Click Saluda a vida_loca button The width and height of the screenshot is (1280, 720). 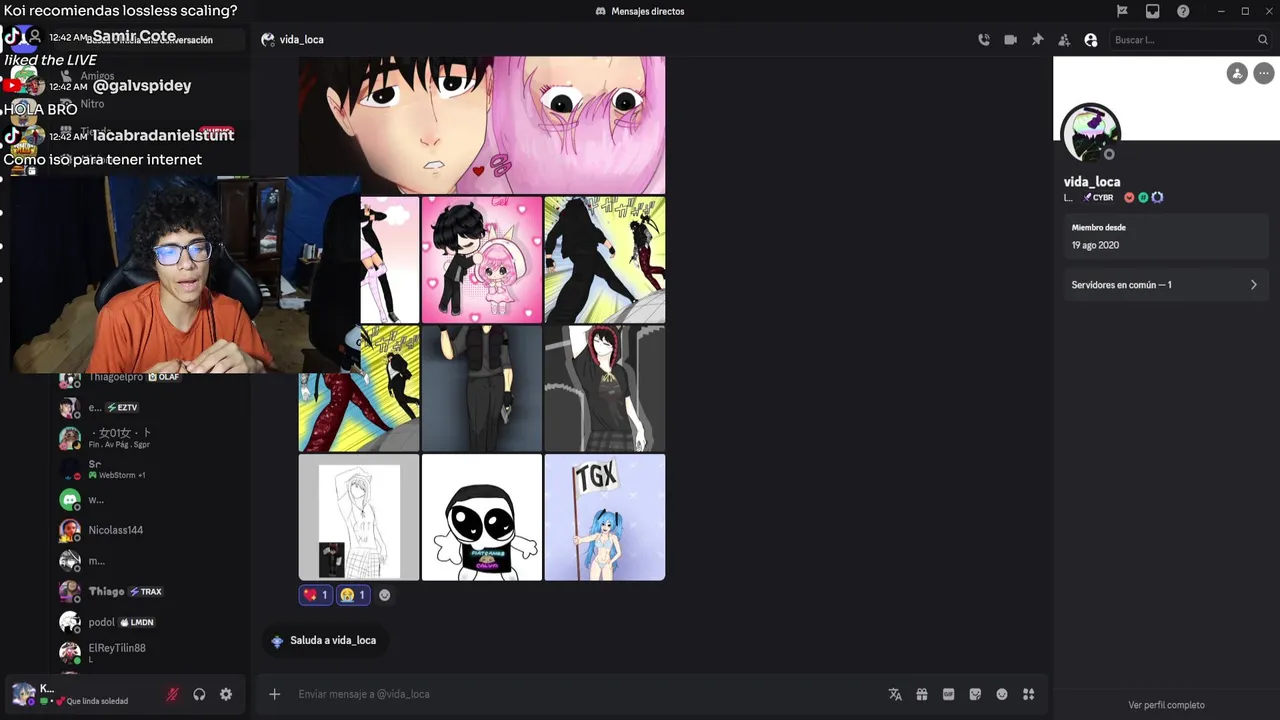324,640
